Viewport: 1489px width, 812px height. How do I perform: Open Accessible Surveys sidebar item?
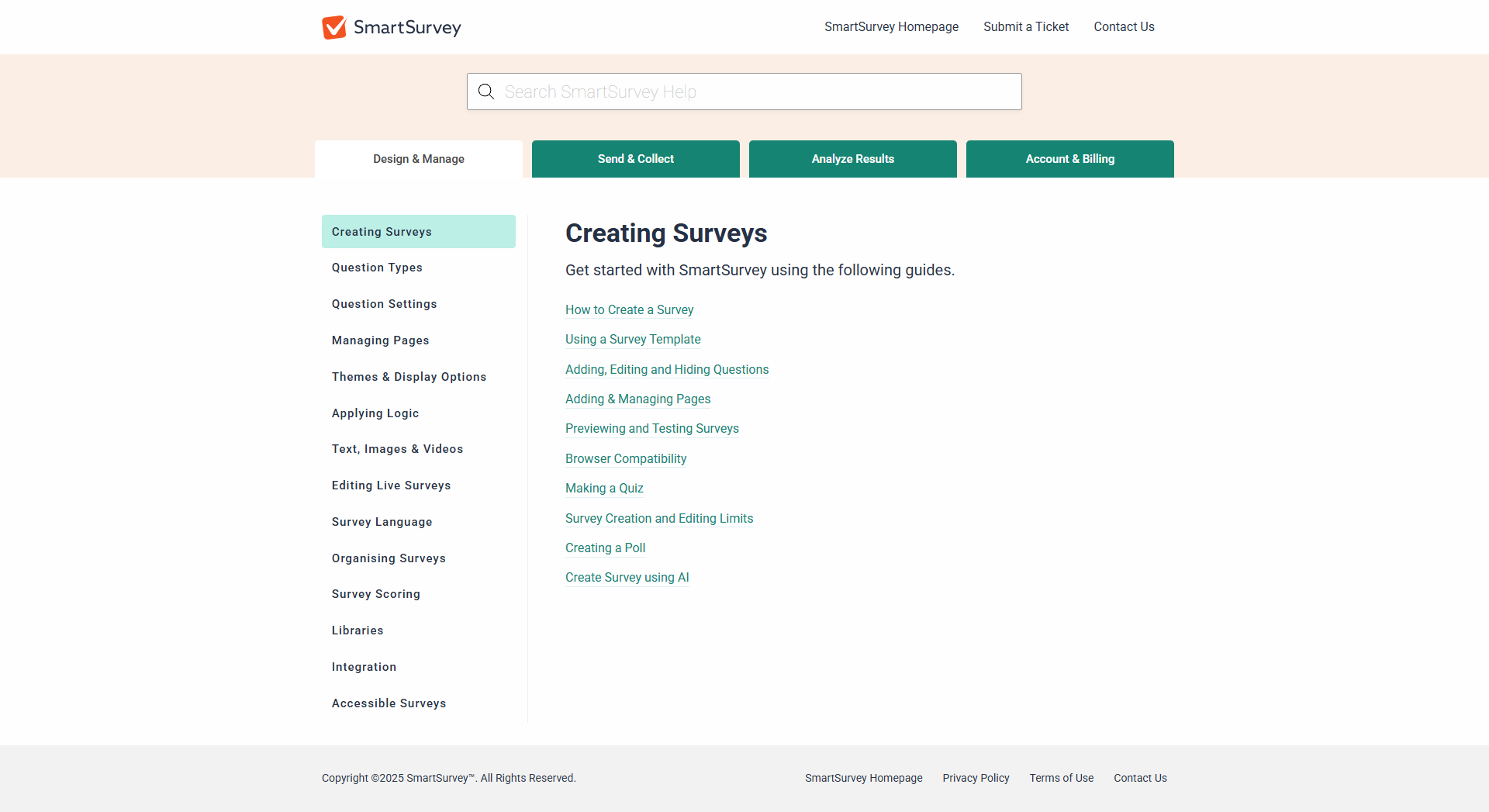[x=389, y=703]
